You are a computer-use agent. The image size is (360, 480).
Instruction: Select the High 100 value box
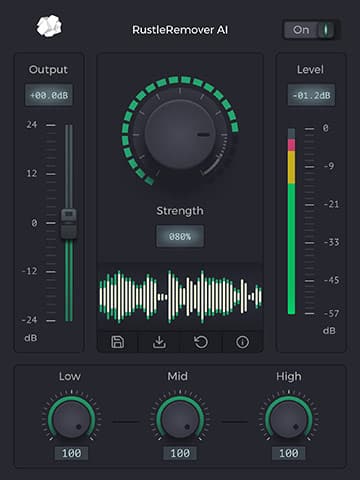[289, 453]
